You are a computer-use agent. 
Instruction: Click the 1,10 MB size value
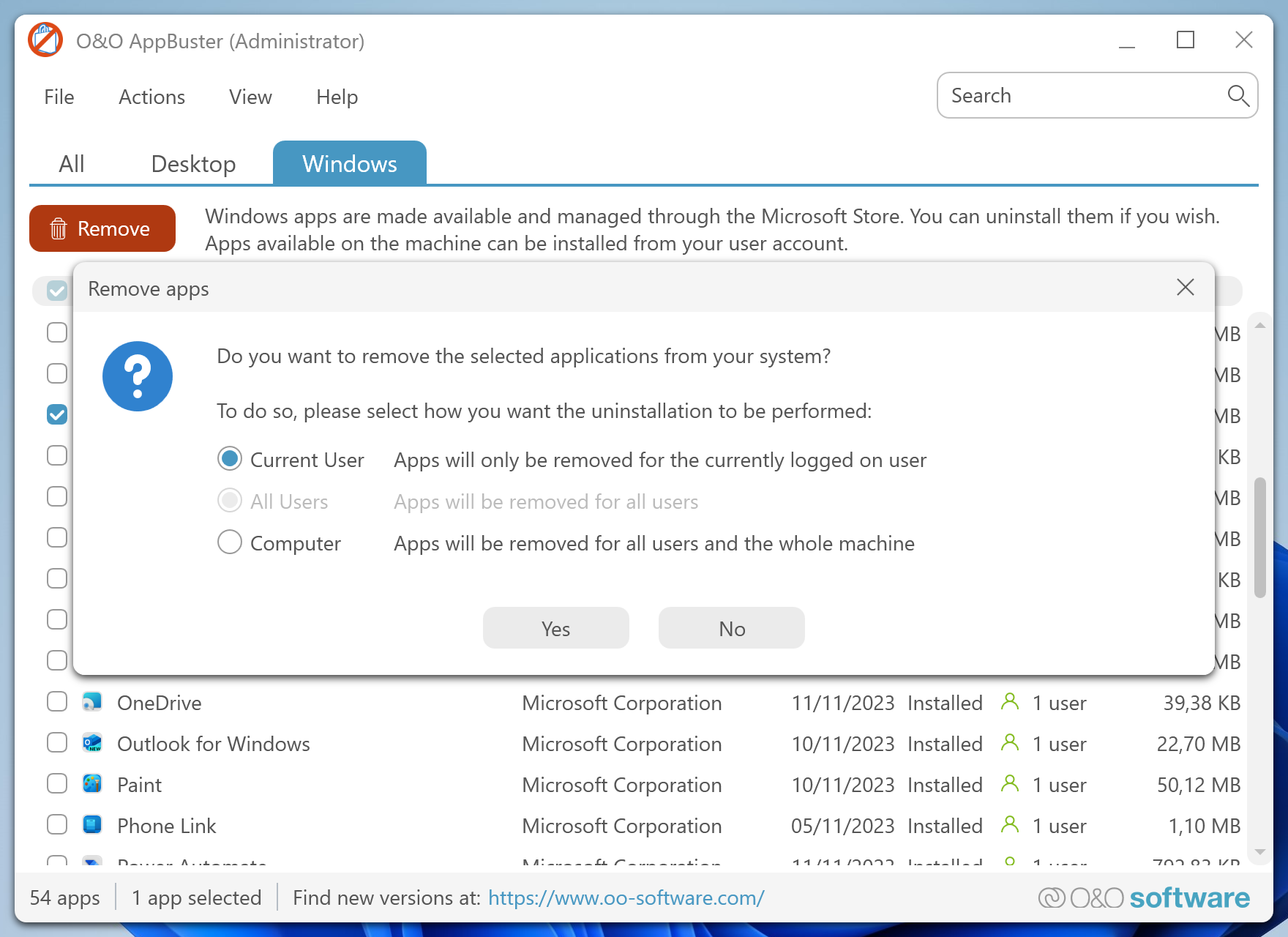click(x=1205, y=826)
